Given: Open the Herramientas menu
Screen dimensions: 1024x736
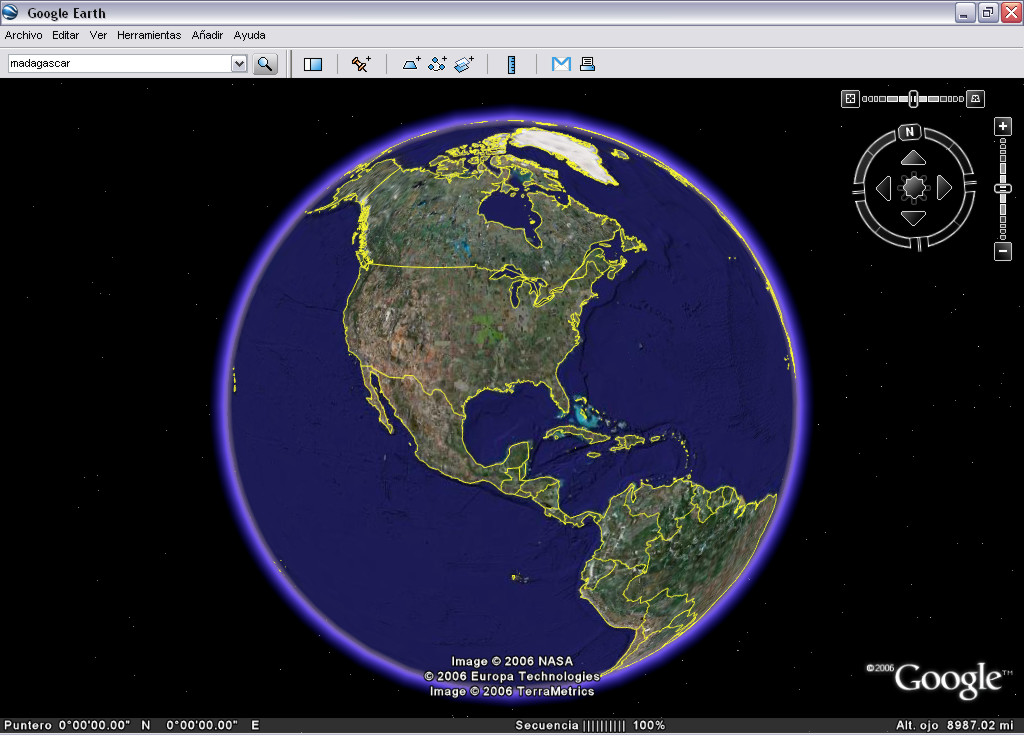Looking at the screenshot, I should 149,35.
